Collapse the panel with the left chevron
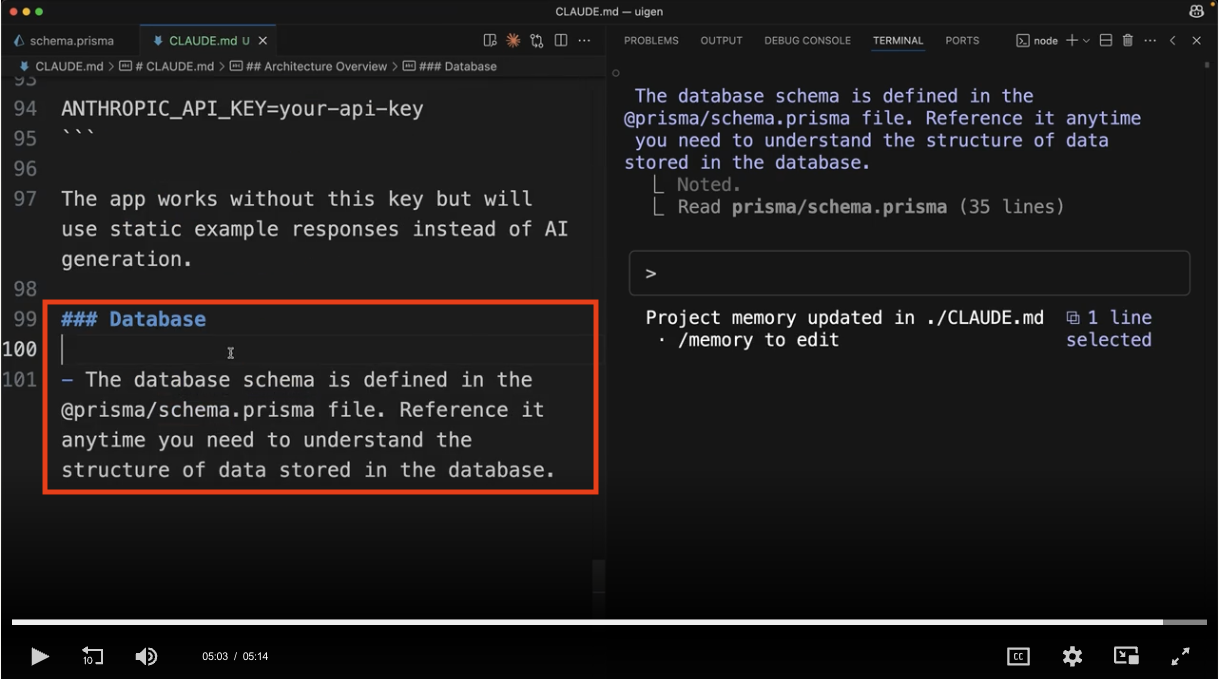This screenshot has width=1219, height=679. coord(1173,41)
